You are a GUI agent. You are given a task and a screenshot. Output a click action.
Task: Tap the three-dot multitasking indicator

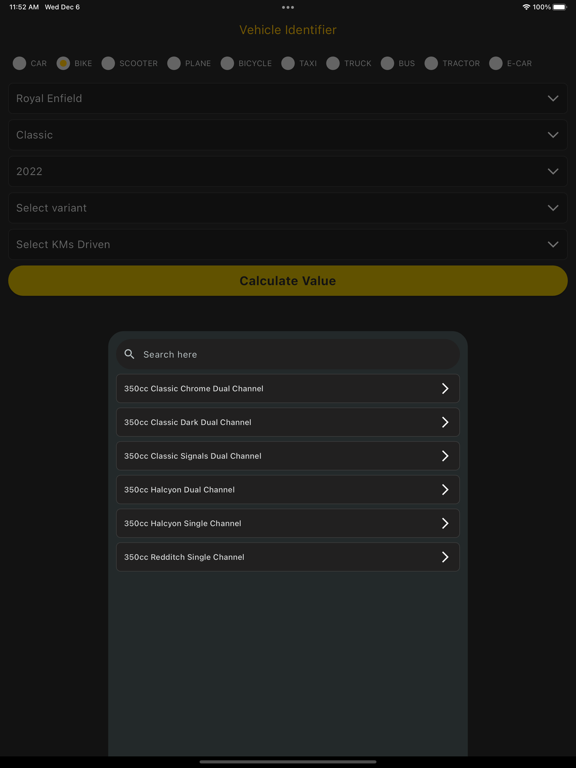[288, 7]
